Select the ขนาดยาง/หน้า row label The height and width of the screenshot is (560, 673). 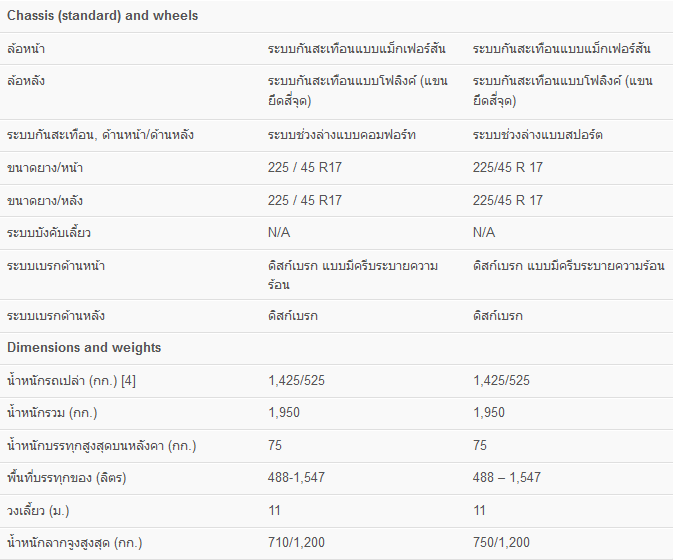point(45,168)
